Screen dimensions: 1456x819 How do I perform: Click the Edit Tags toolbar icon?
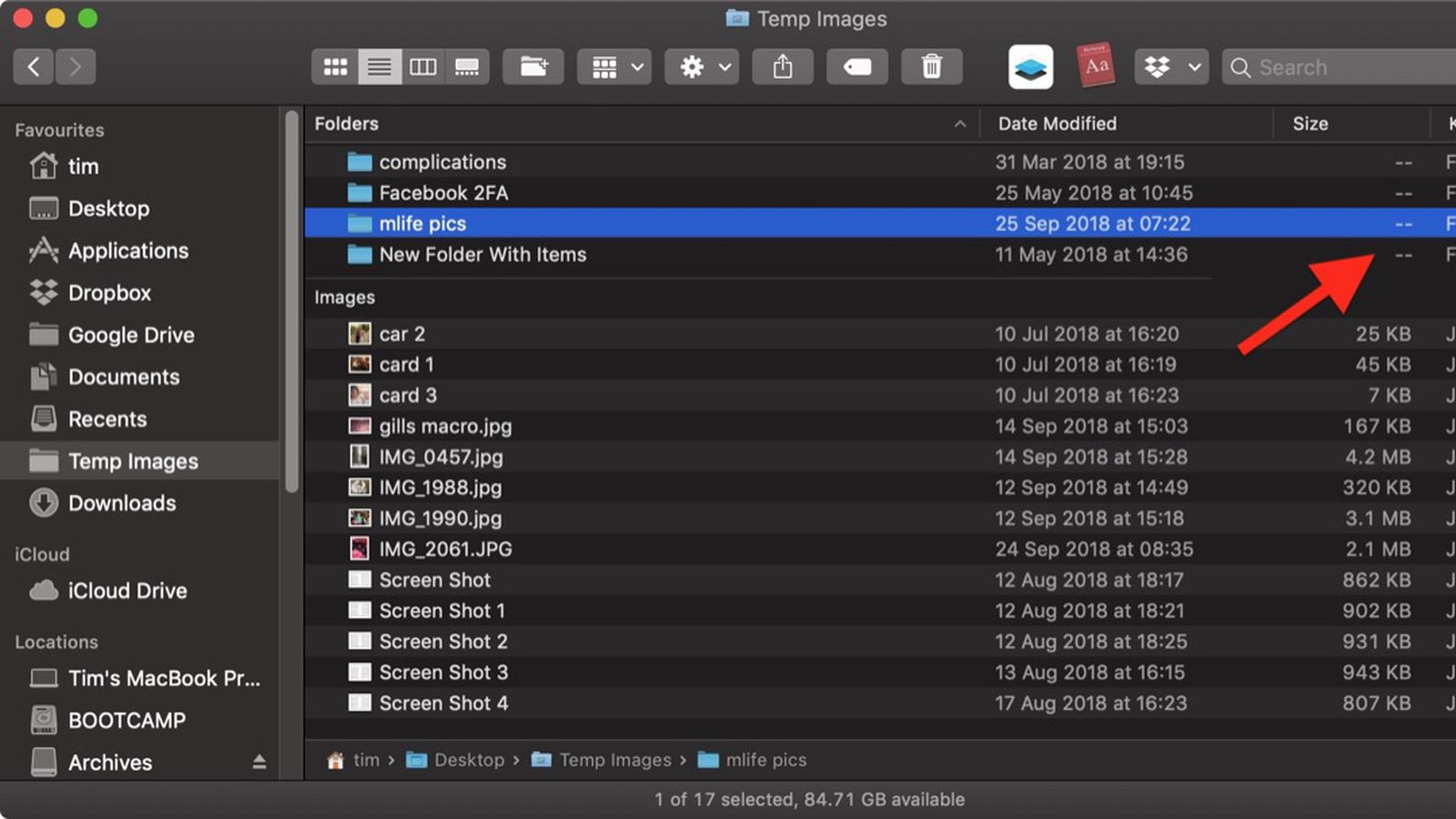click(x=857, y=67)
